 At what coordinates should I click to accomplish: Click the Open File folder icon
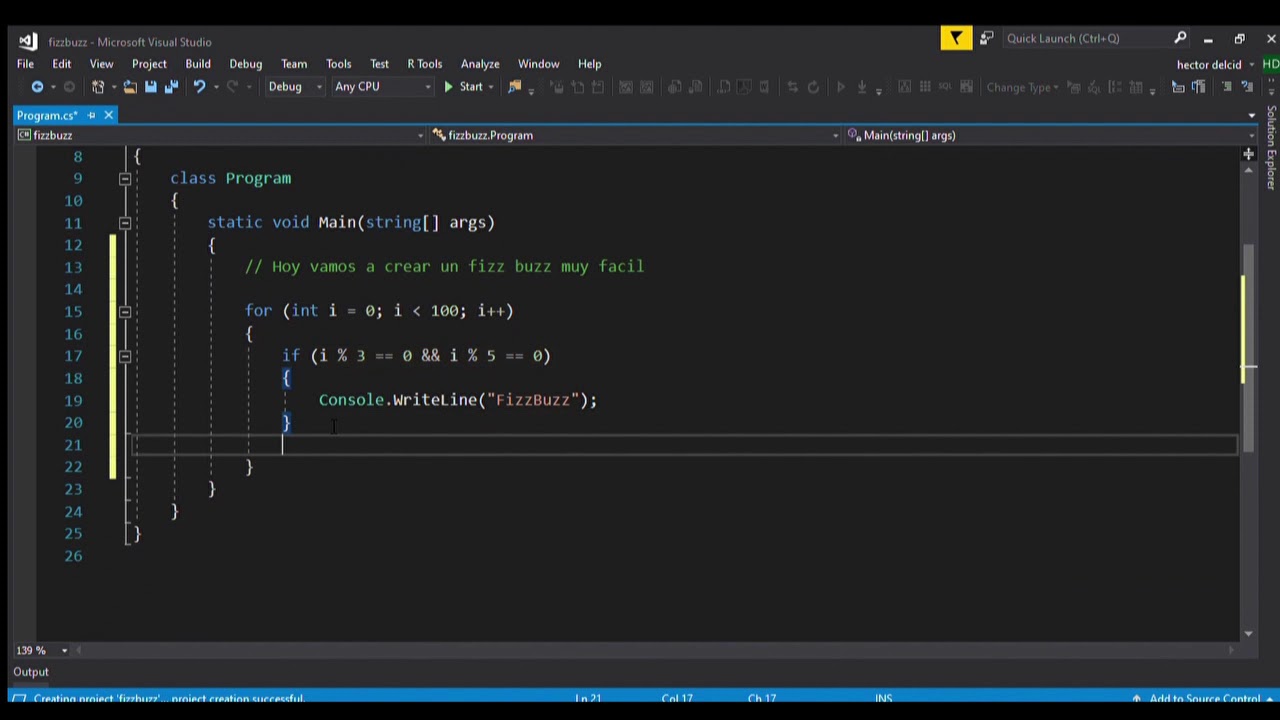(130, 87)
